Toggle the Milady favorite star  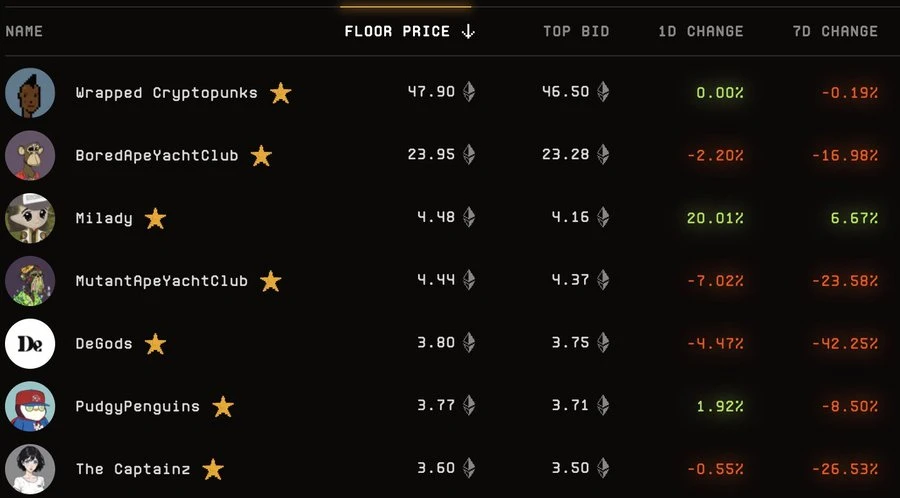(x=155, y=218)
